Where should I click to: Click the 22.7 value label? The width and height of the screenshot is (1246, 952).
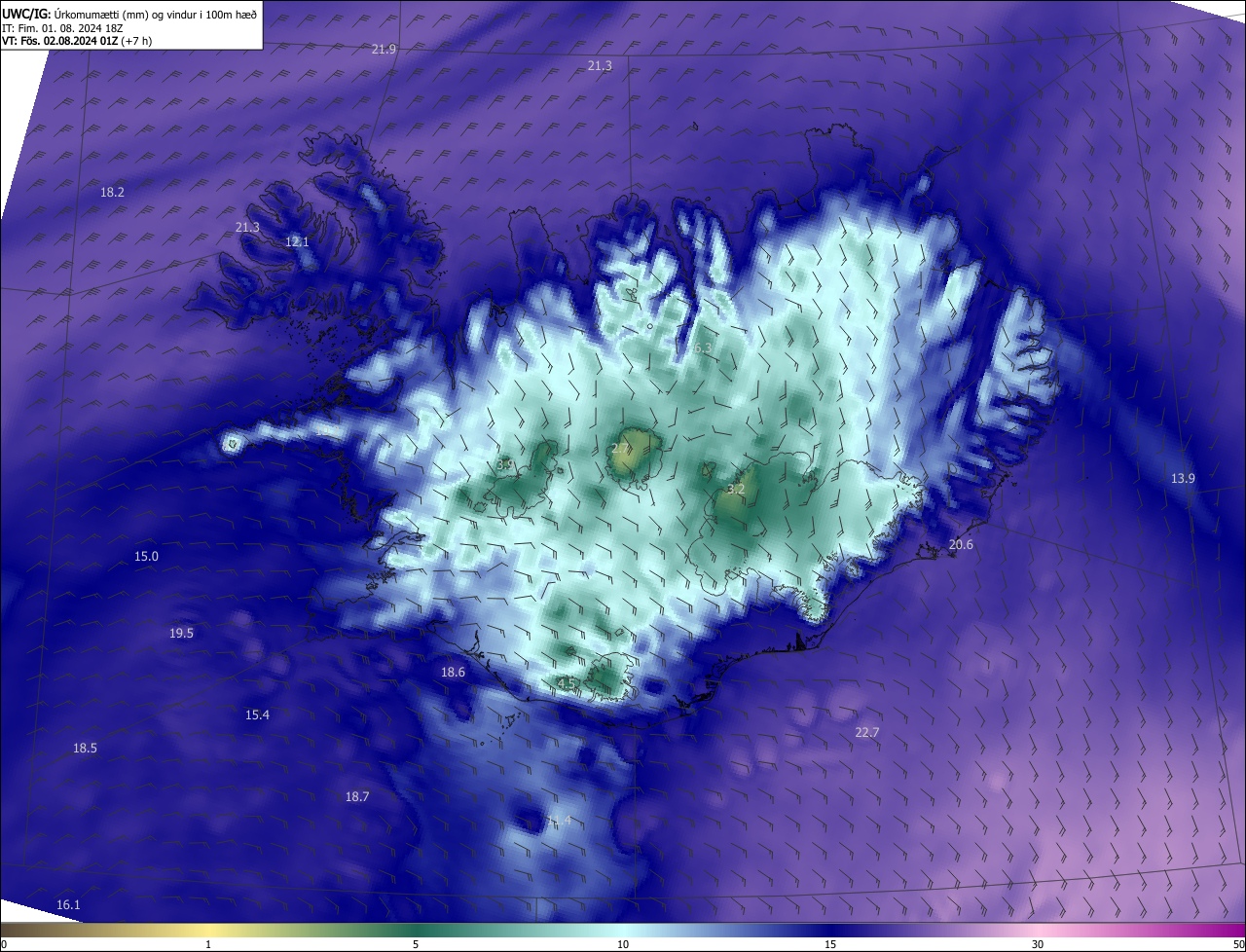point(866,732)
